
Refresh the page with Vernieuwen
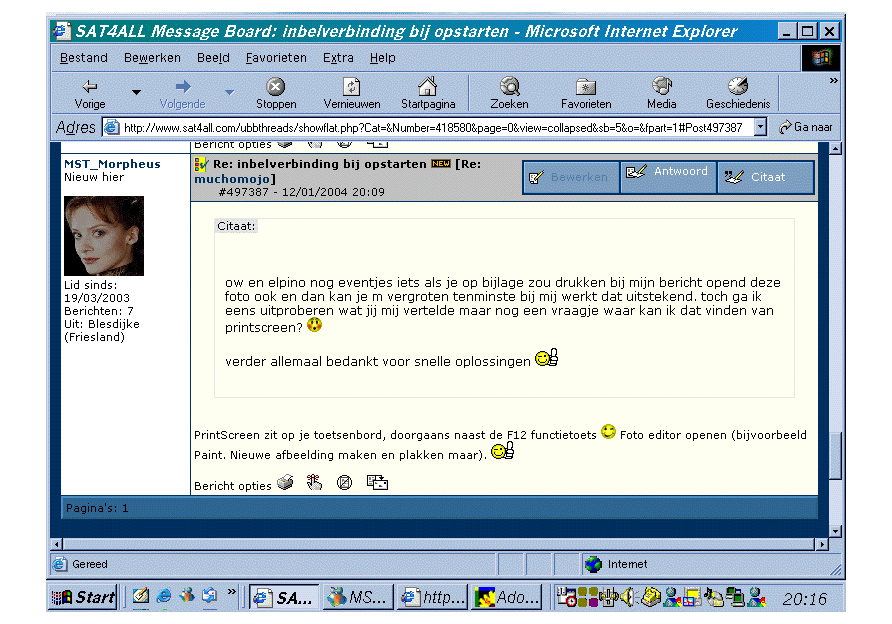(352, 94)
